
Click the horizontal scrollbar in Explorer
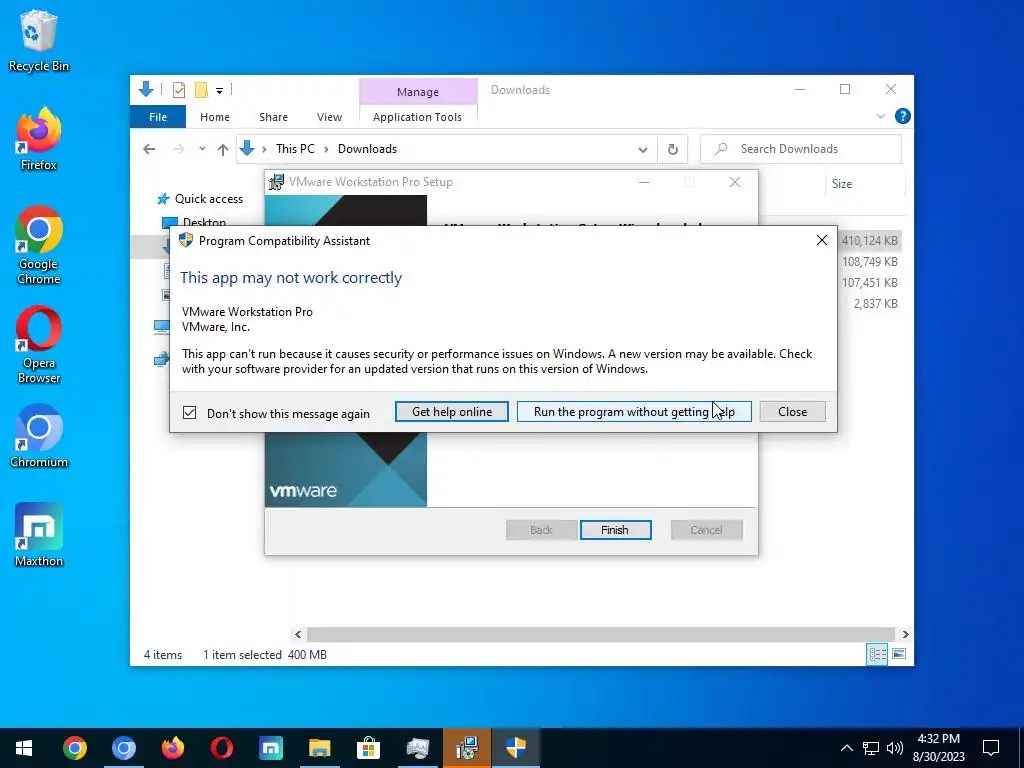tap(601, 634)
